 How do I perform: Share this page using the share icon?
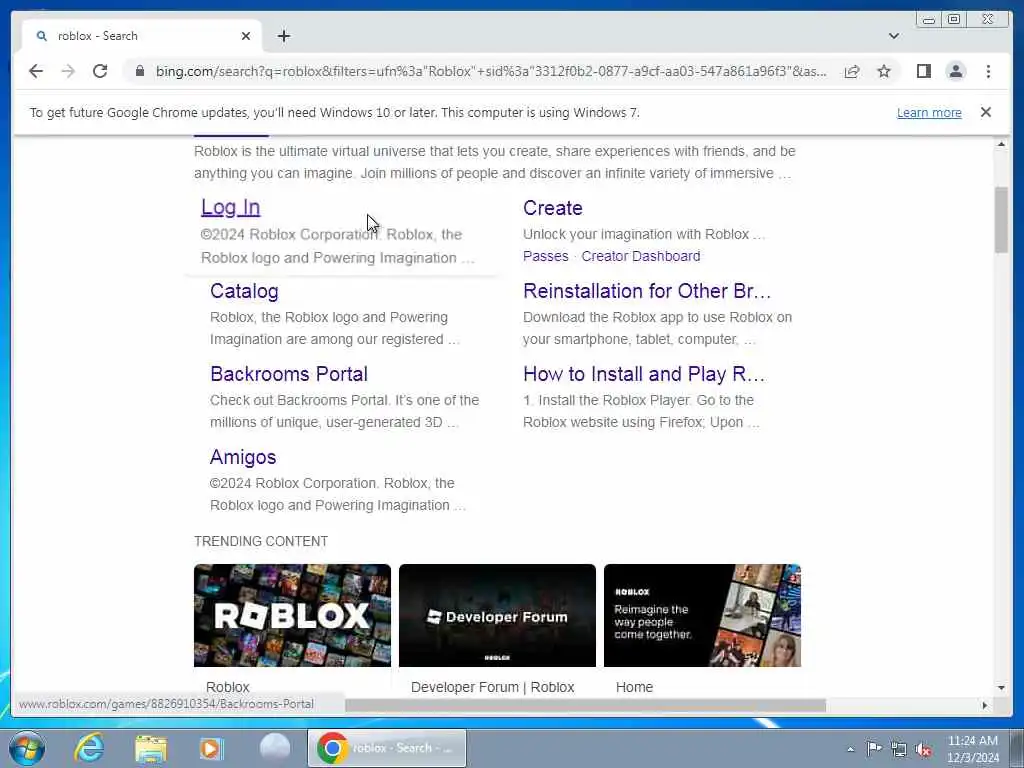[852, 71]
